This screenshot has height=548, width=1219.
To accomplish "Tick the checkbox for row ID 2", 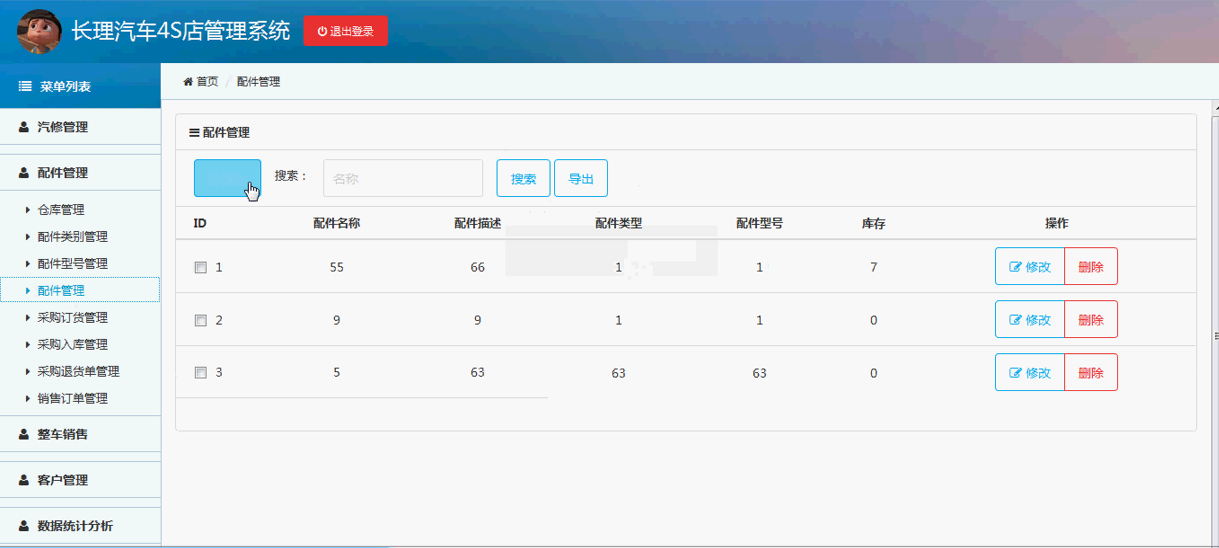I will click(x=200, y=320).
